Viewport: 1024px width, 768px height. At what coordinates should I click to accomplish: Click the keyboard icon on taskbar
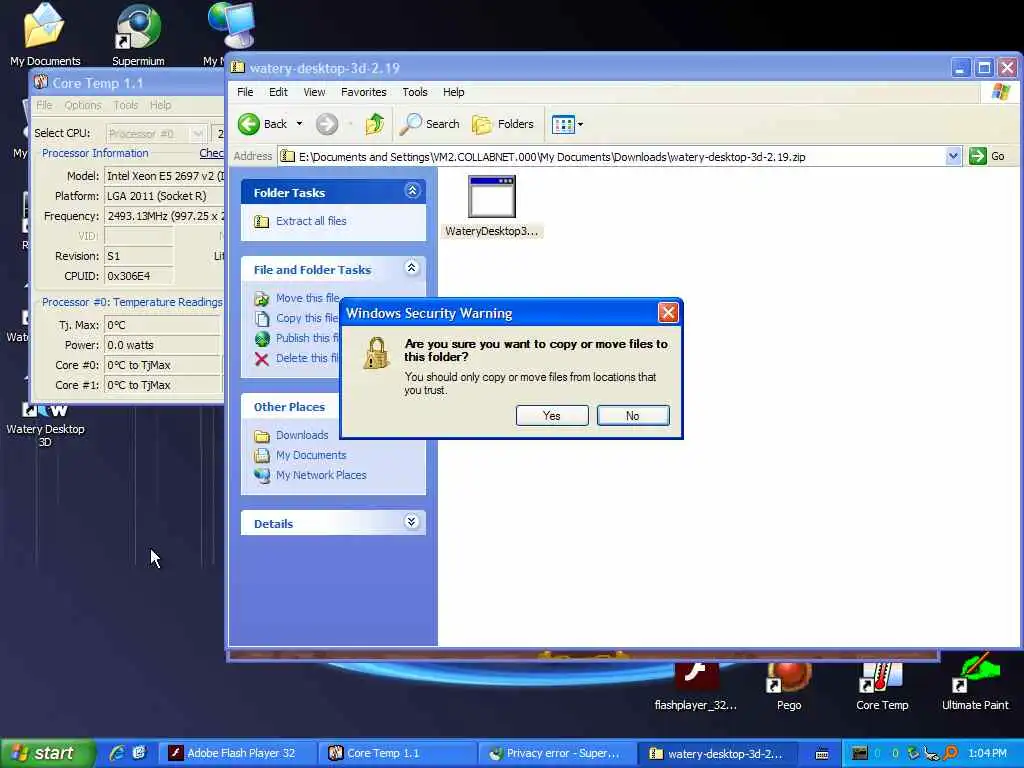[x=822, y=754]
